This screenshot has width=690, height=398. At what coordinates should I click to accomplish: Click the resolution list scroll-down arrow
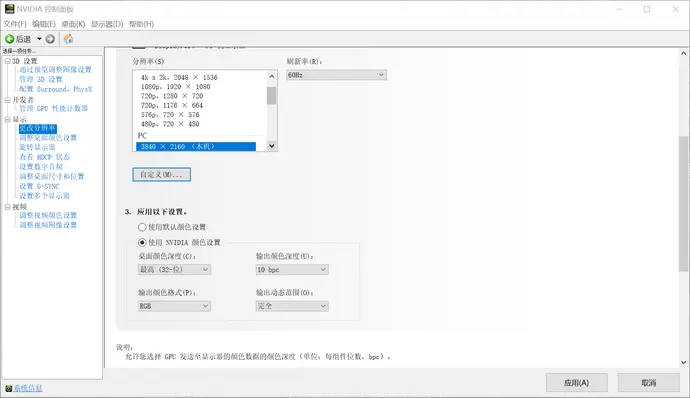click(272, 146)
